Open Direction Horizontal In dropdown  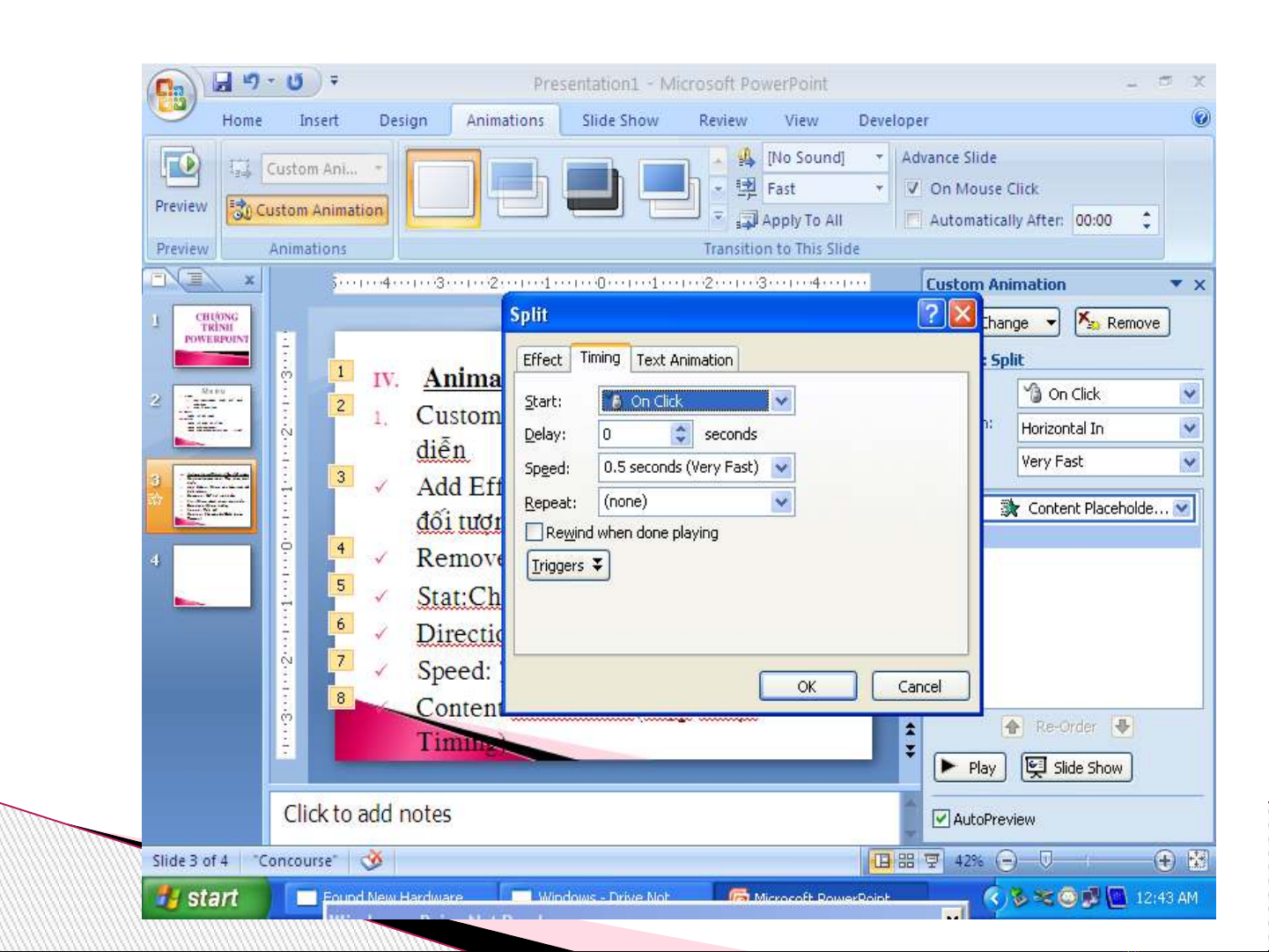[x=1190, y=428]
